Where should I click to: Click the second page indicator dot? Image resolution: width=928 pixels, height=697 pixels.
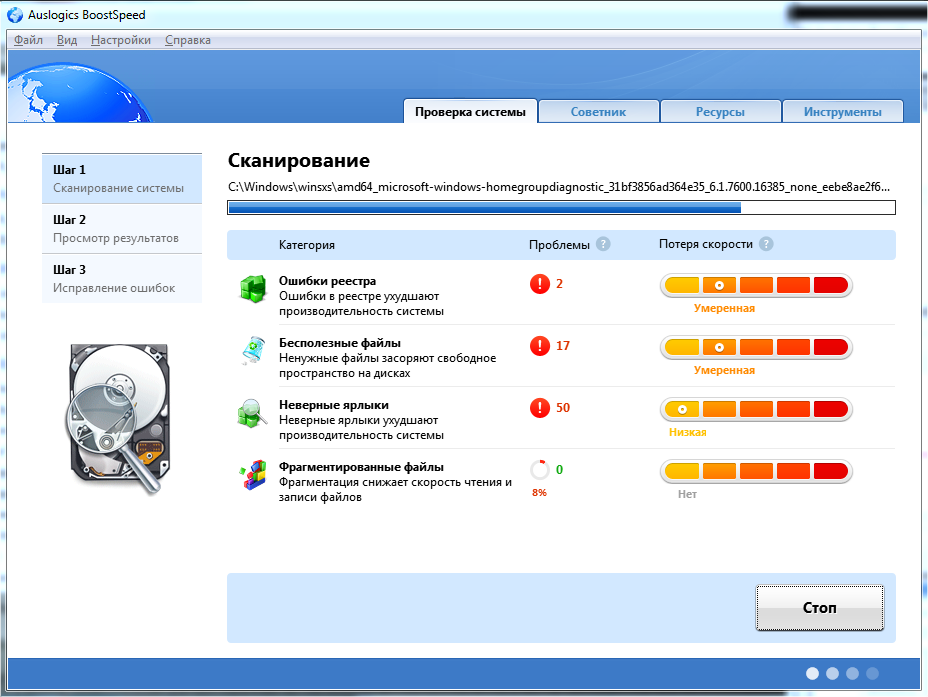click(x=833, y=673)
